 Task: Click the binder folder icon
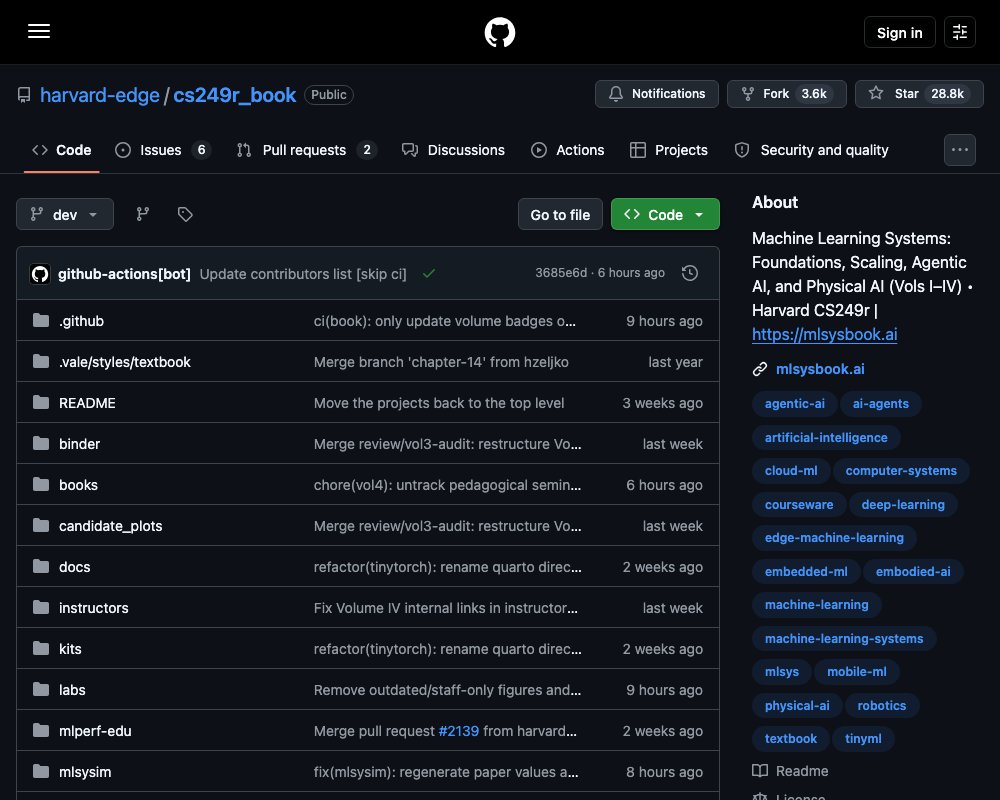coord(41,443)
